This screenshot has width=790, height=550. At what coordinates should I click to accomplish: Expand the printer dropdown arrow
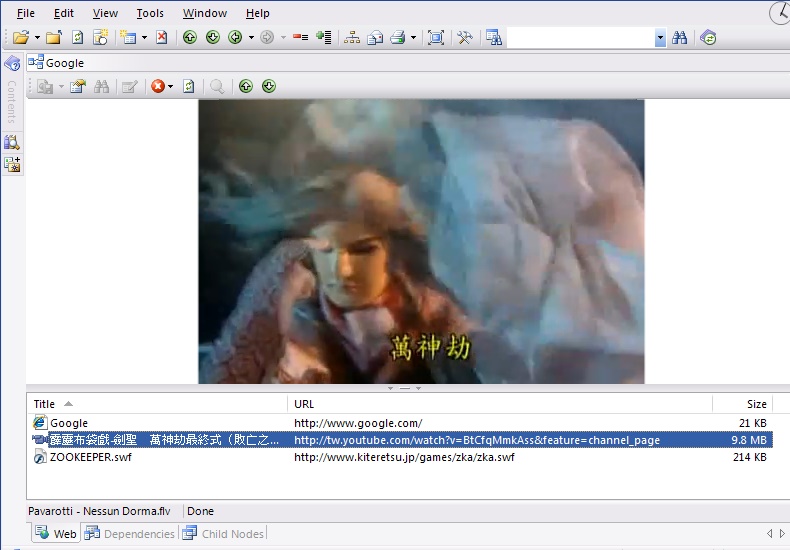coord(413,37)
